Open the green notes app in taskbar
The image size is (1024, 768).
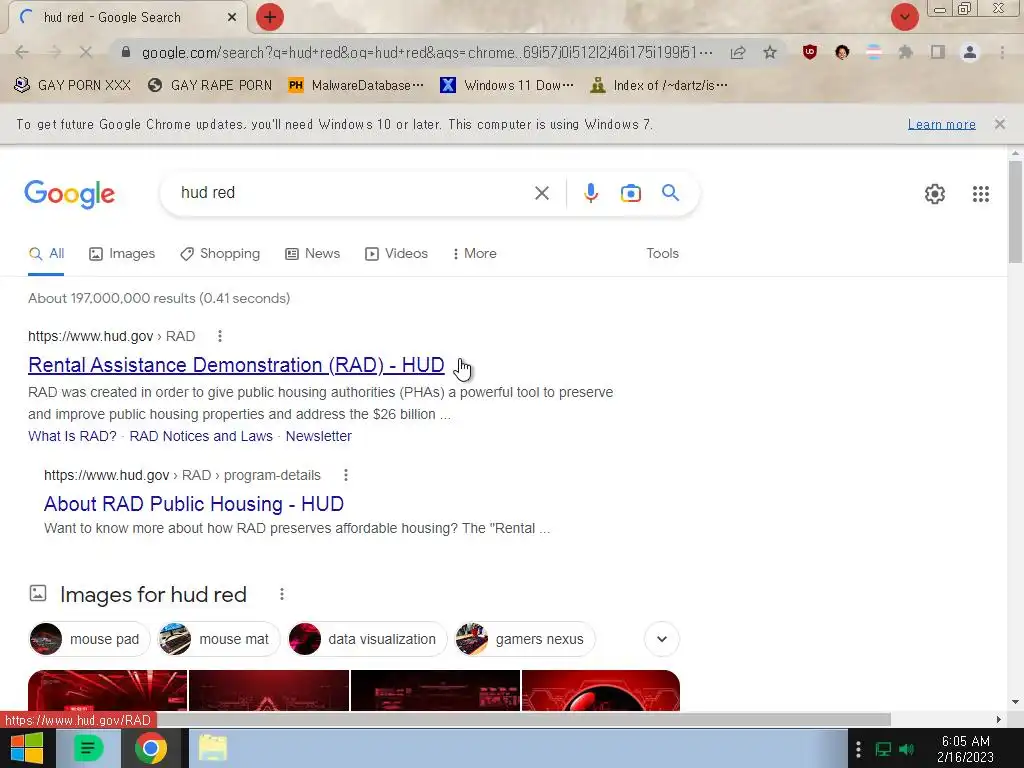tap(88, 748)
